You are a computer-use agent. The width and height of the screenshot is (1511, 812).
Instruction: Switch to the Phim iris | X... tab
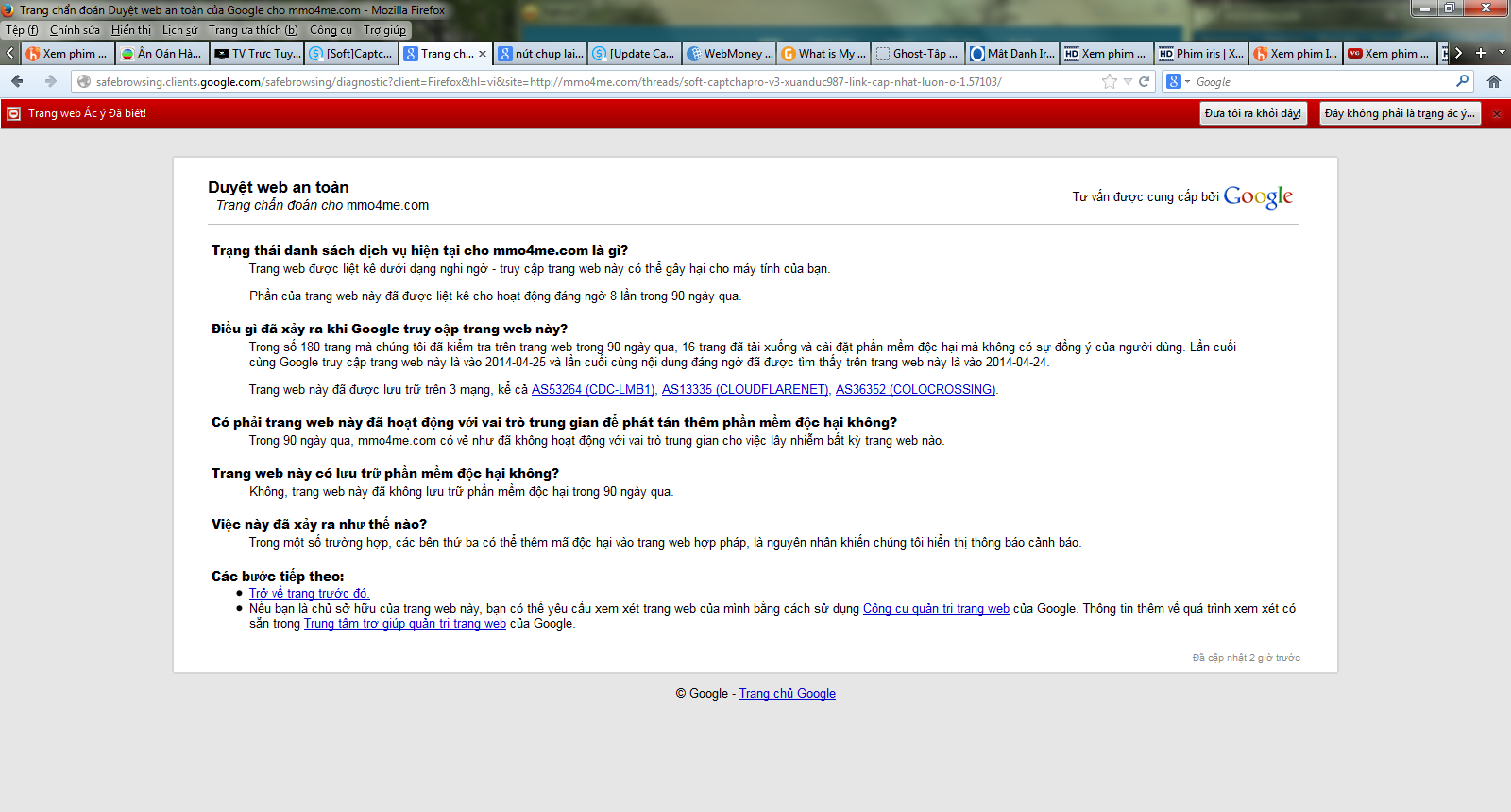[1201, 54]
